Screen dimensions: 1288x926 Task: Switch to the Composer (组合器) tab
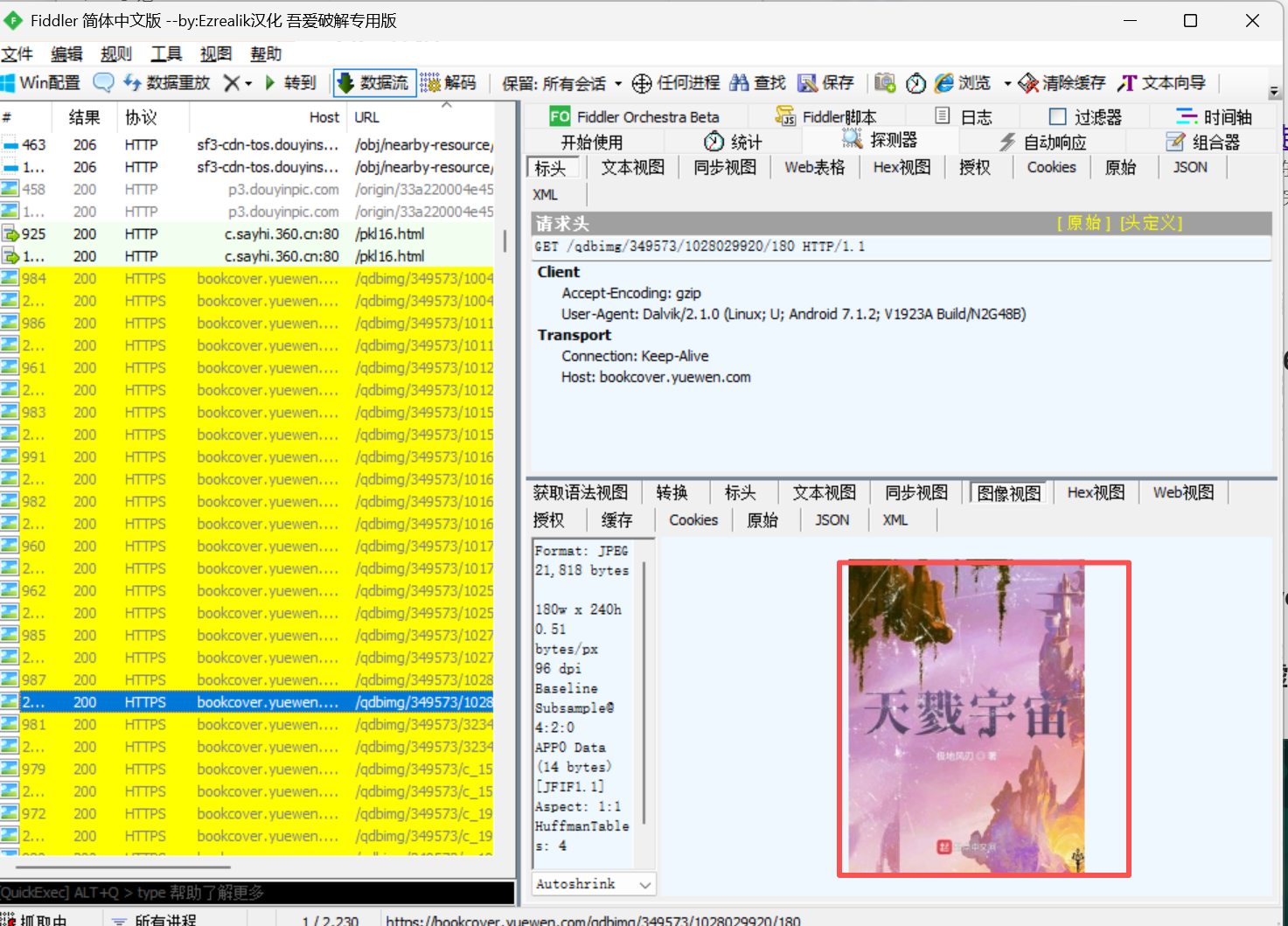tap(1203, 142)
